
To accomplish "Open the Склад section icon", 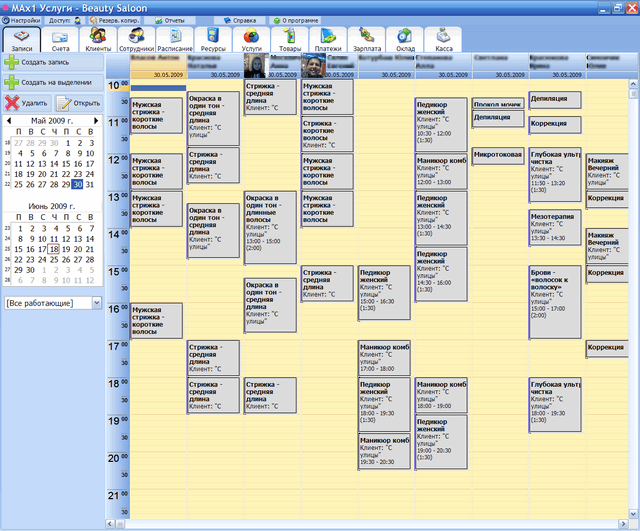I will point(405,40).
